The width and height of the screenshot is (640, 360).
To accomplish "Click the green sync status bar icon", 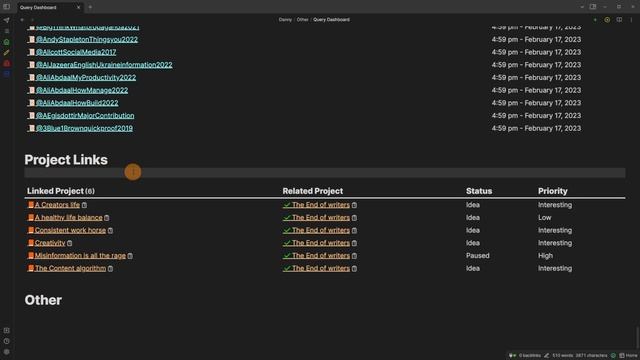I will point(613,356).
